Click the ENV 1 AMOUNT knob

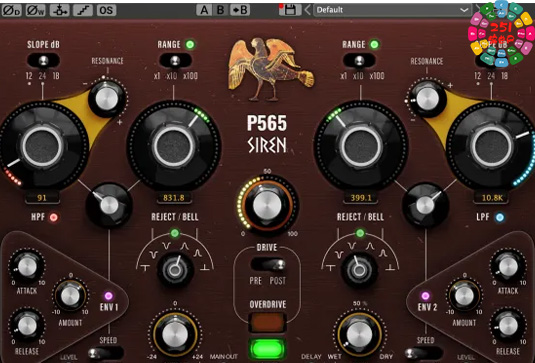coord(70,295)
